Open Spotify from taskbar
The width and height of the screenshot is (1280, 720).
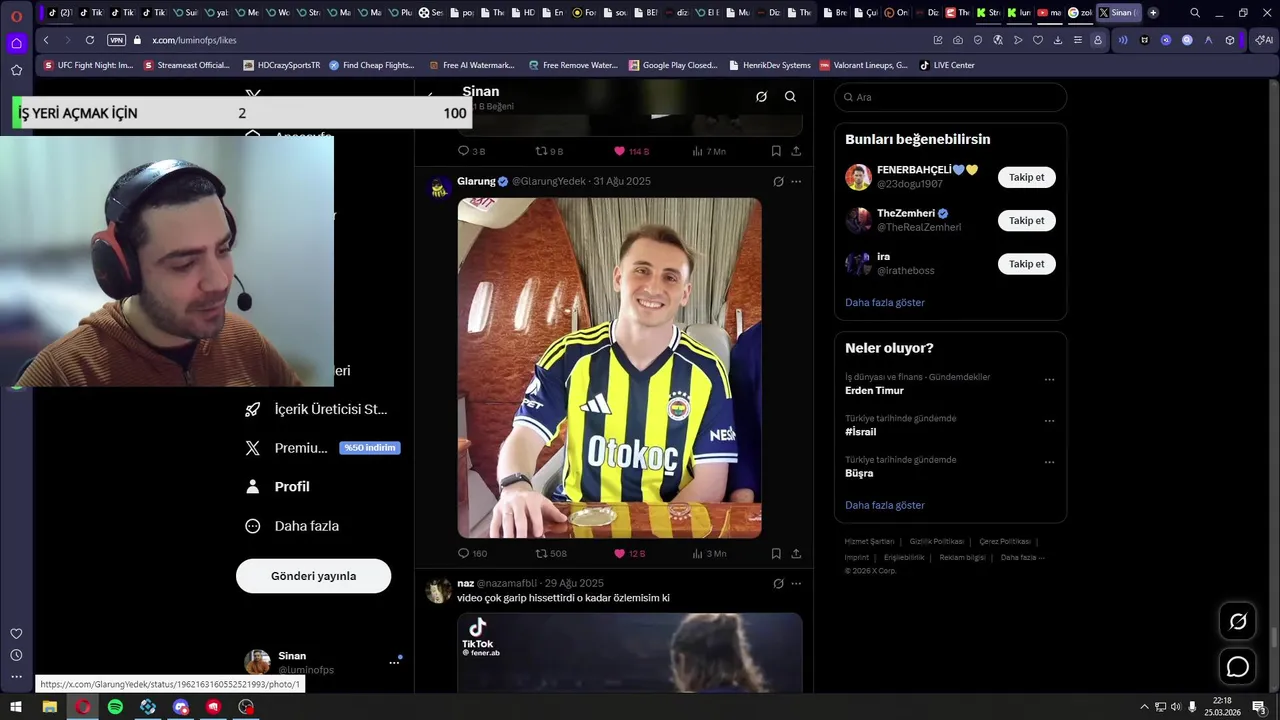click(x=115, y=707)
